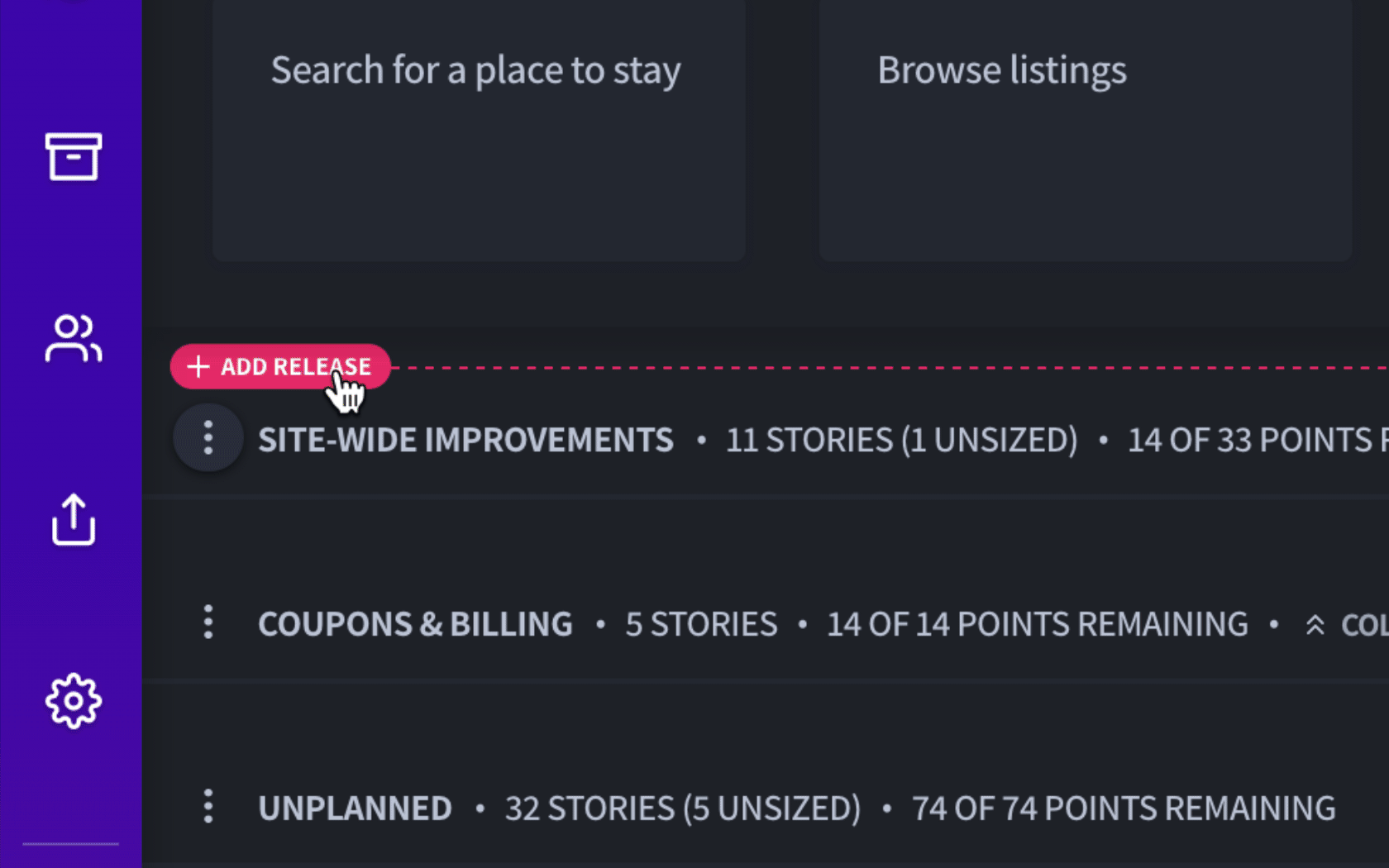Open the team members icon in sidebar
1389x868 pixels.
73,338
